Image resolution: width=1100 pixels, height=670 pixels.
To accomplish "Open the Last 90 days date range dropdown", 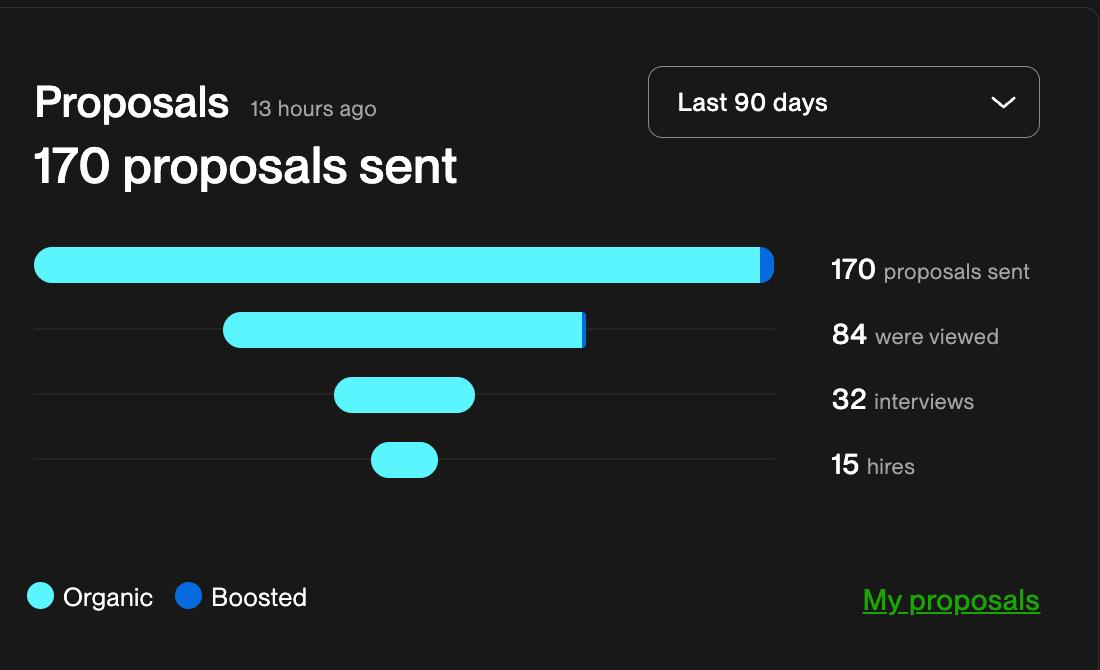I will point(843,102).
